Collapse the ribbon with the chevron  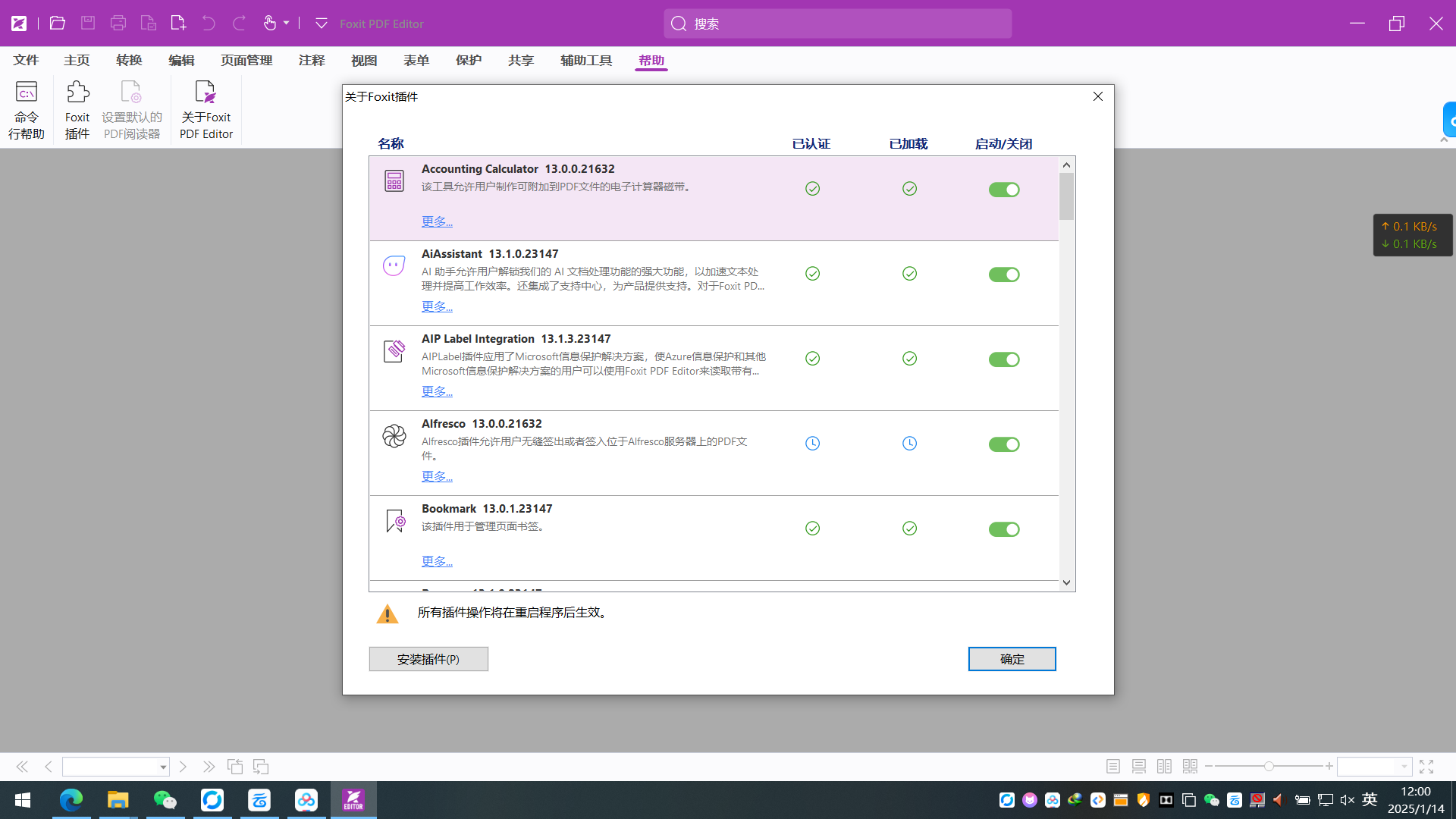(1444, 140)
